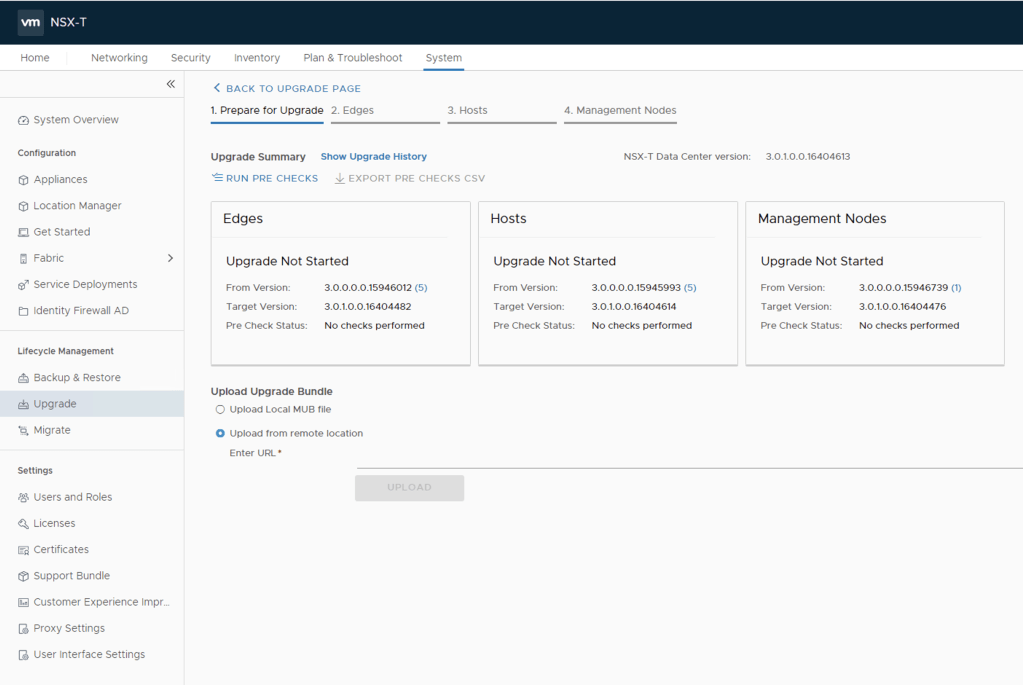Open the Plan & Troubleshoot tab
The height and width of the screenshot is (685, 1023).
[x=353, y=58]
